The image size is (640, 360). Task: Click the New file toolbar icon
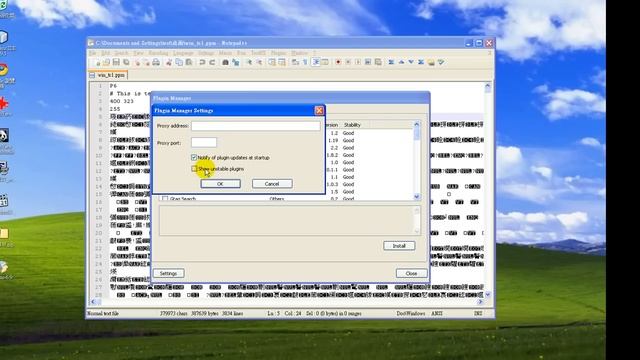tap(98, 62)
